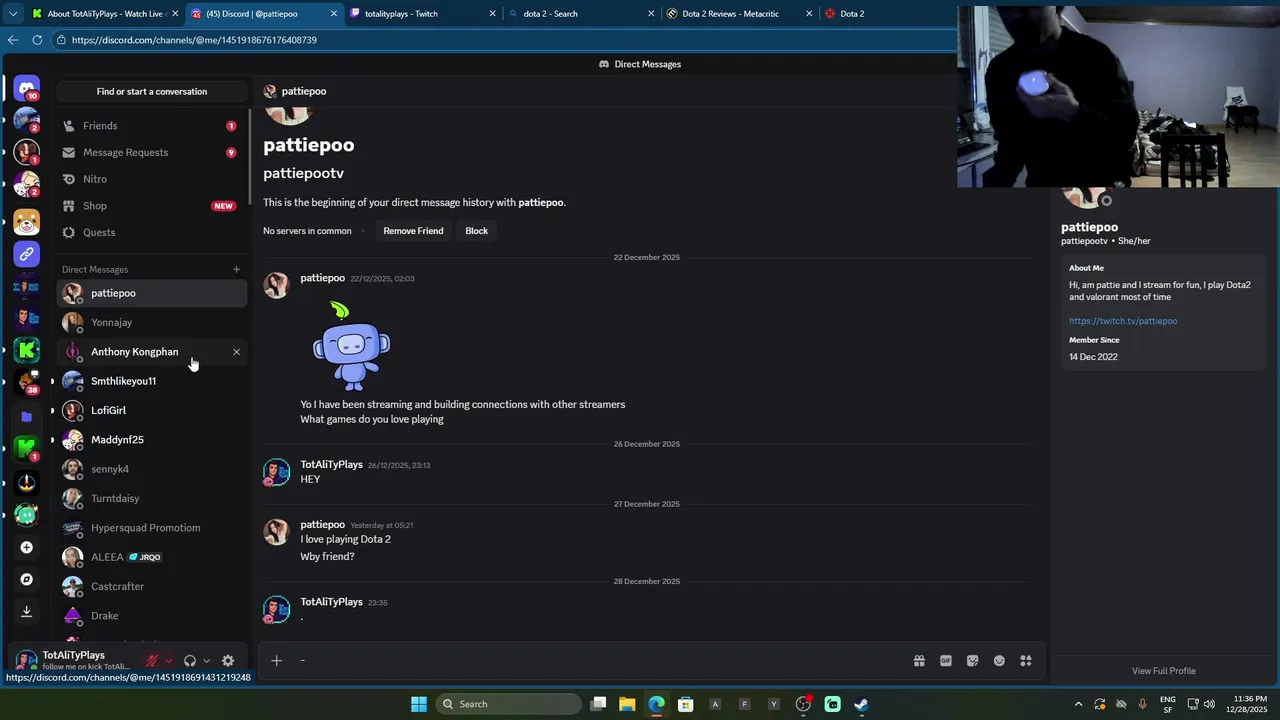Screen dimensions: 1280x720
Task: Open microphone input options chevron
Action: (x=168, y=661)
